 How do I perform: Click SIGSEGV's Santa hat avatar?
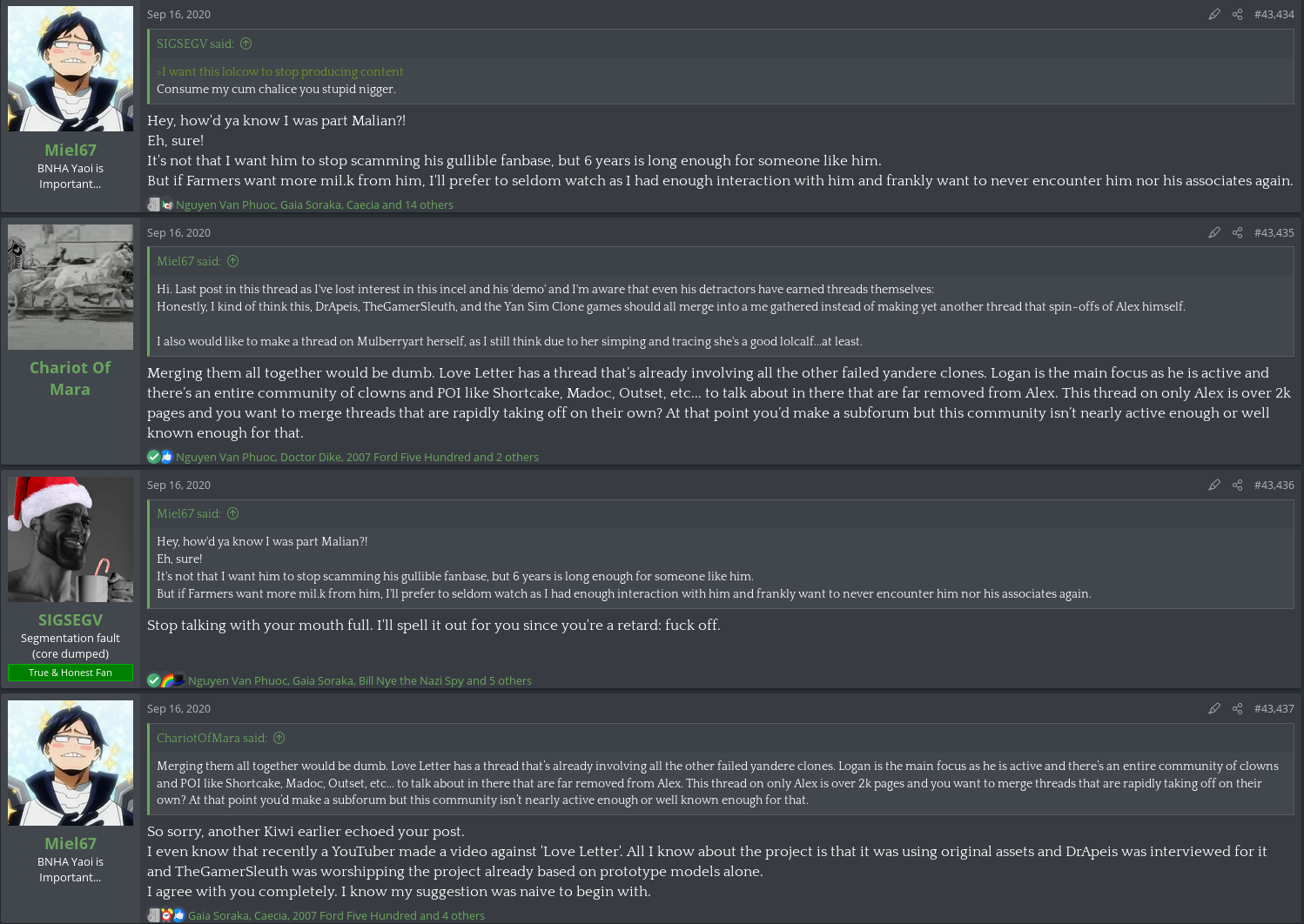point(71,539)
